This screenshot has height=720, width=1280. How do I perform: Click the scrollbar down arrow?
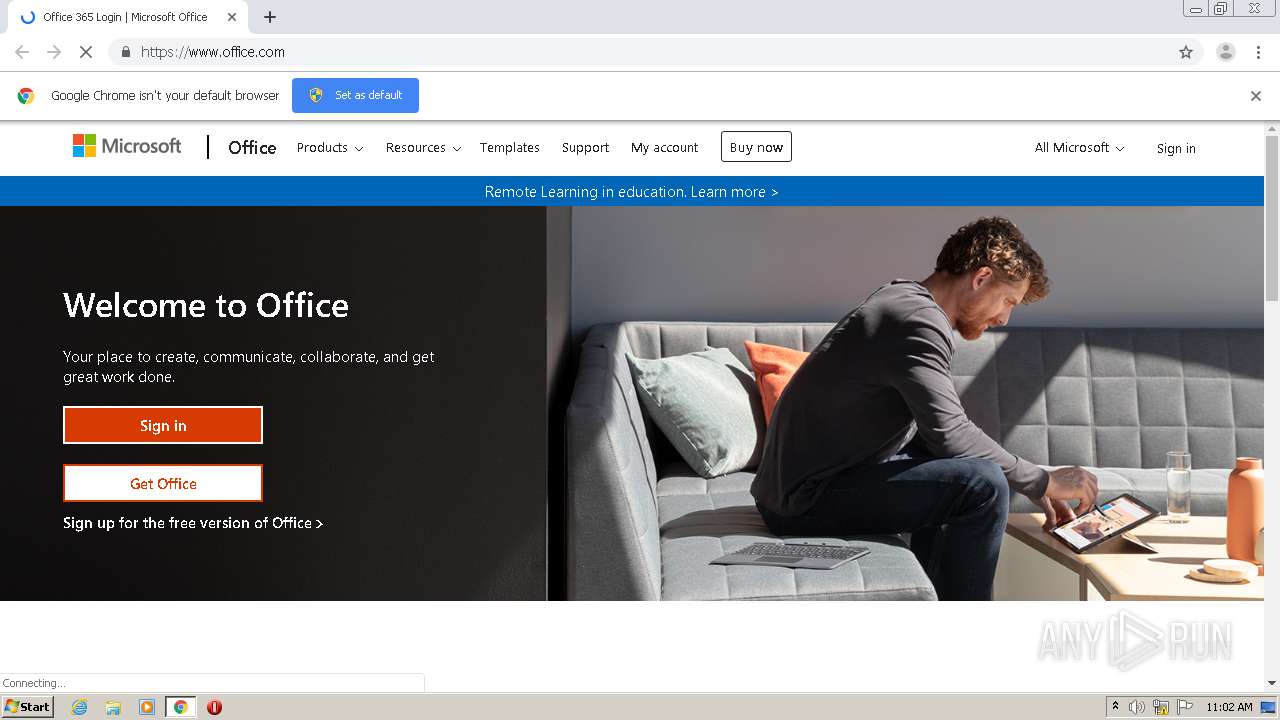coord(1272,683)
